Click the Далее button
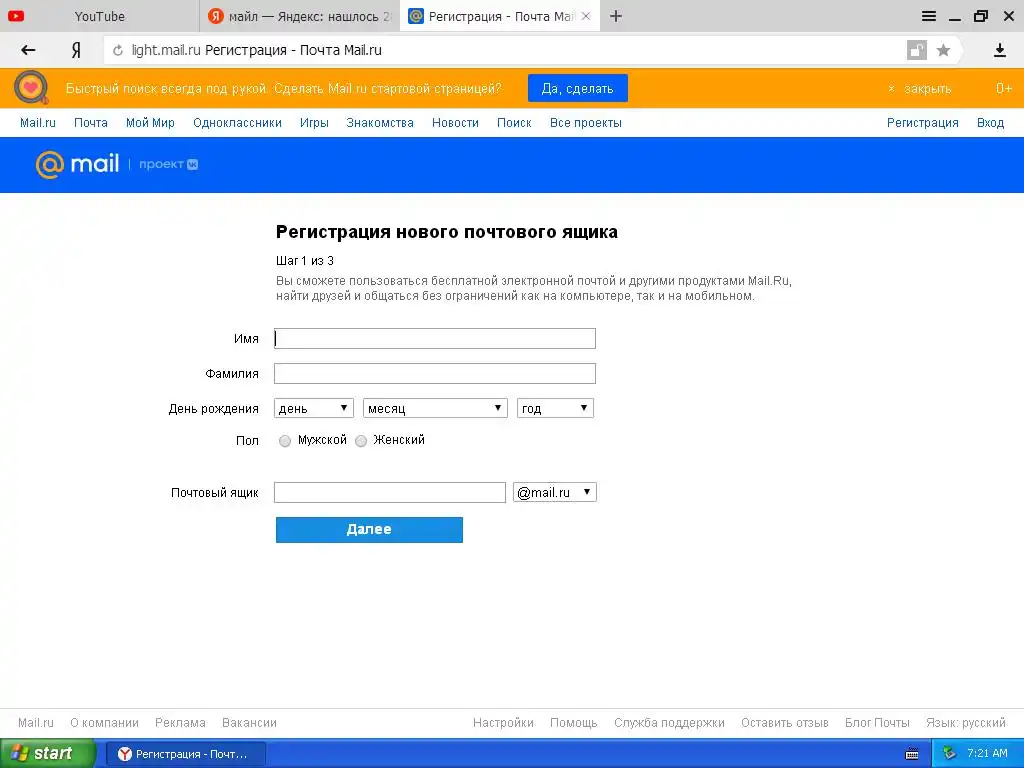 coord(369,530)
